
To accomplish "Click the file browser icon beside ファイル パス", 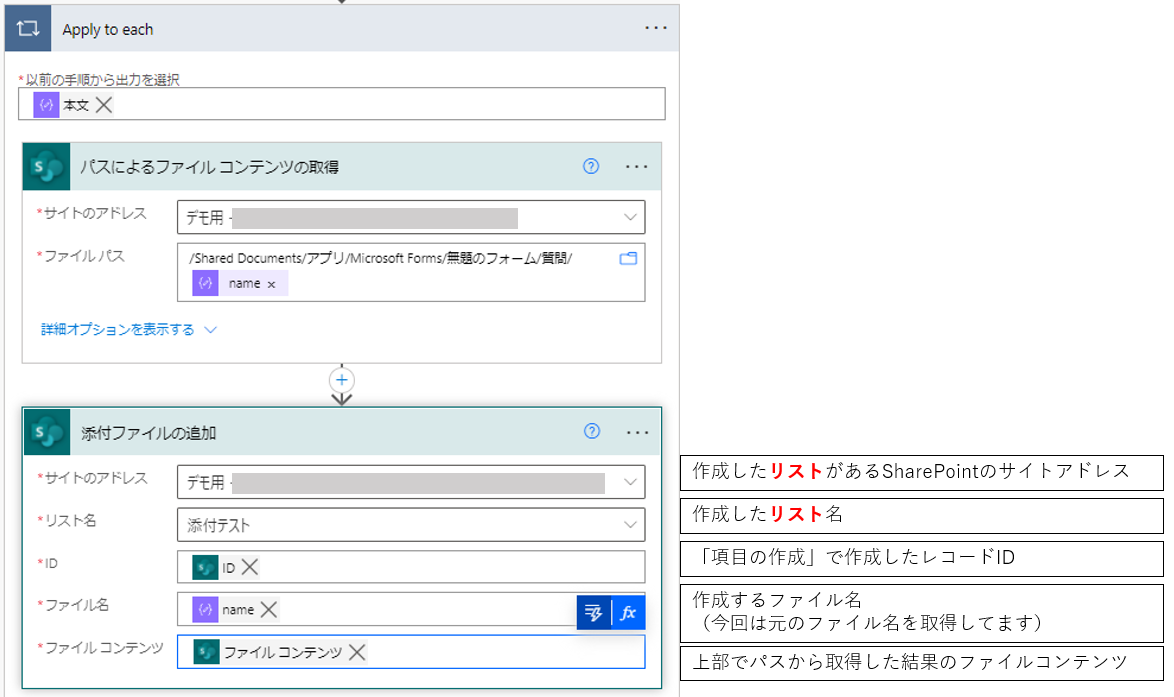I will tap(628, 258).
